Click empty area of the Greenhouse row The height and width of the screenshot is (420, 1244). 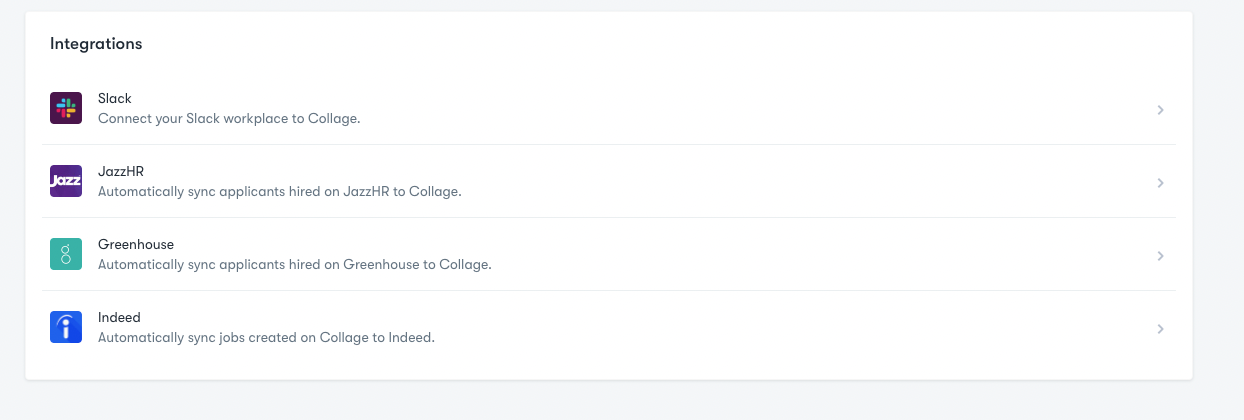[x=800, y=254]
